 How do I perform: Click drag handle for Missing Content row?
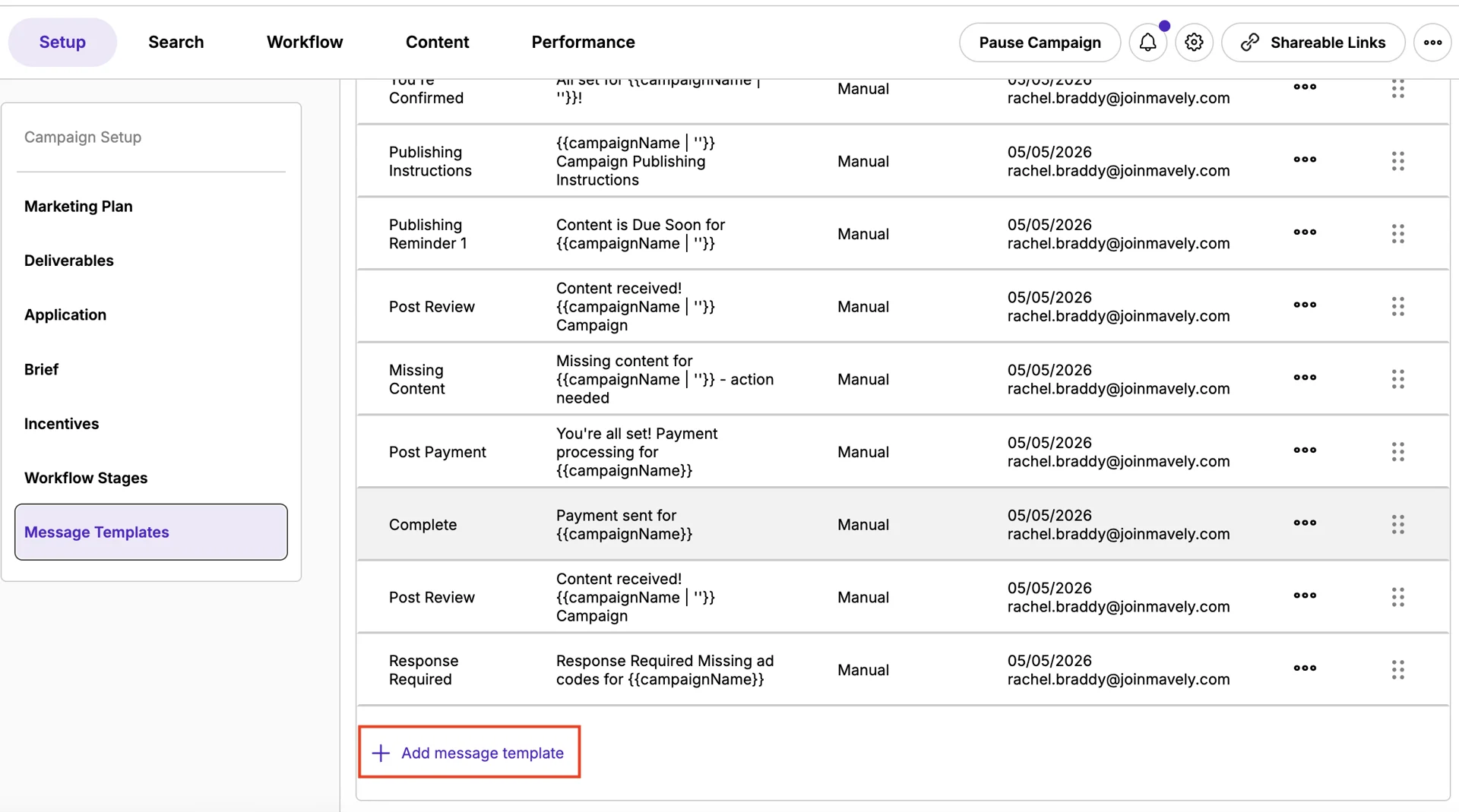coord(1397,379)
